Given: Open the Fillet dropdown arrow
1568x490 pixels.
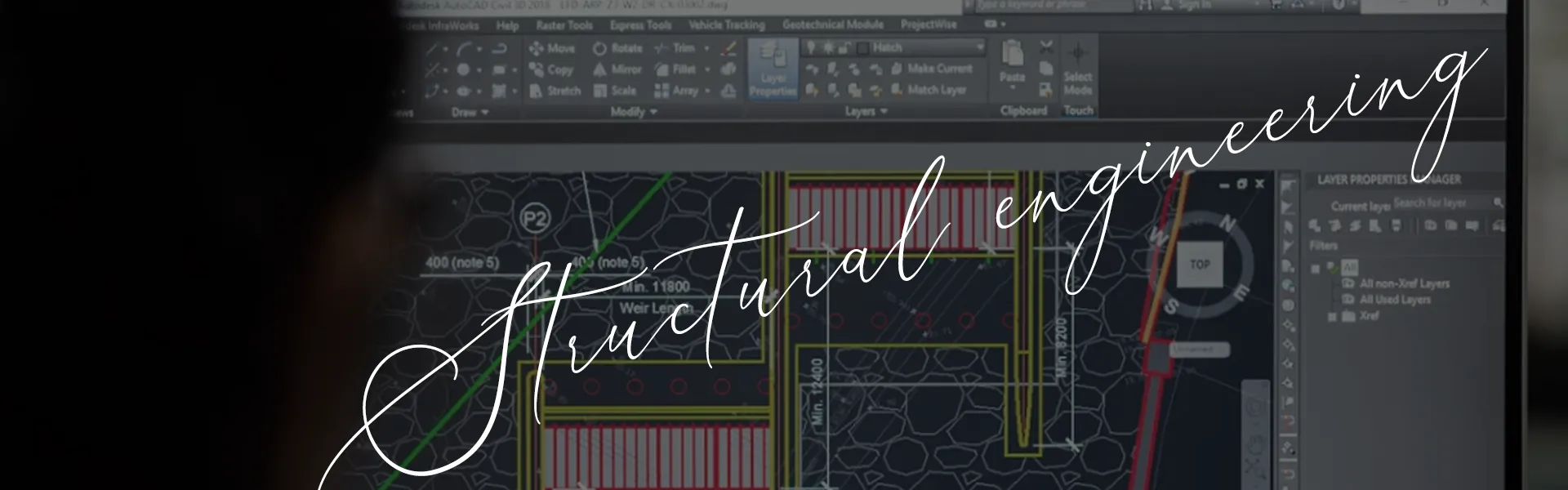Looking at the screenshot, I should [706, 69].
